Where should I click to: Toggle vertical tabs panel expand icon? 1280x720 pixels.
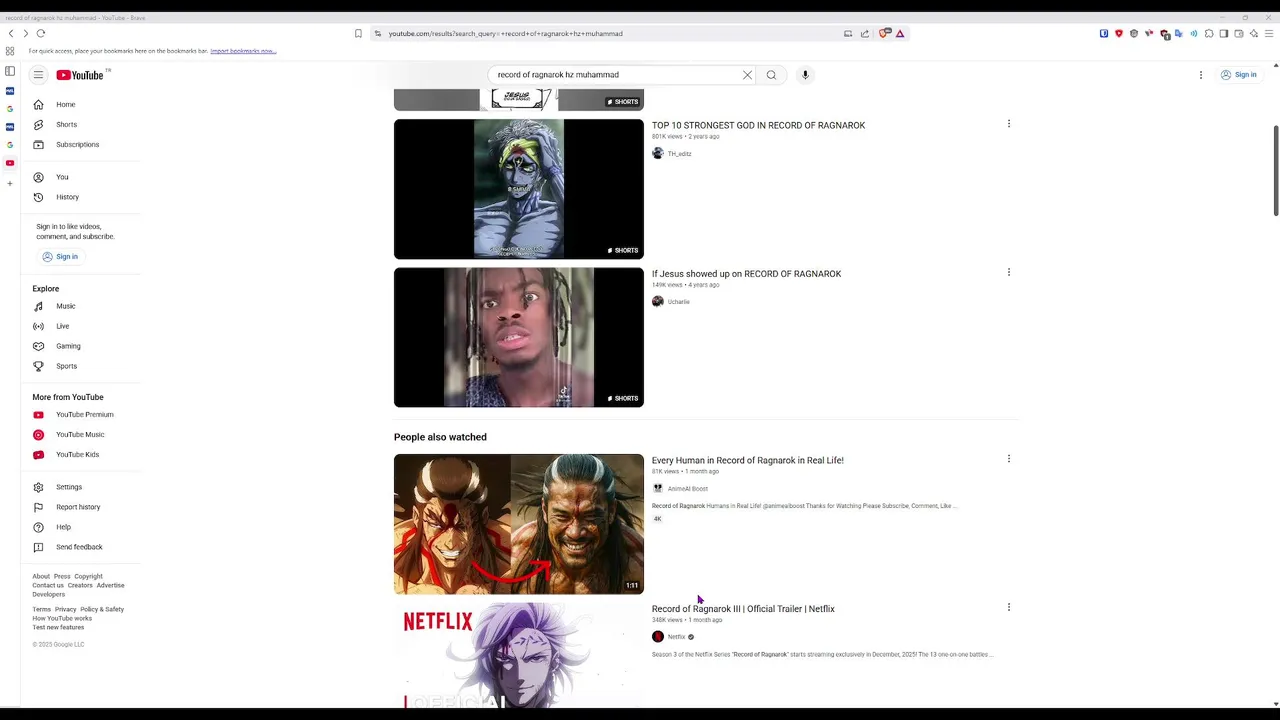[10, 71]
